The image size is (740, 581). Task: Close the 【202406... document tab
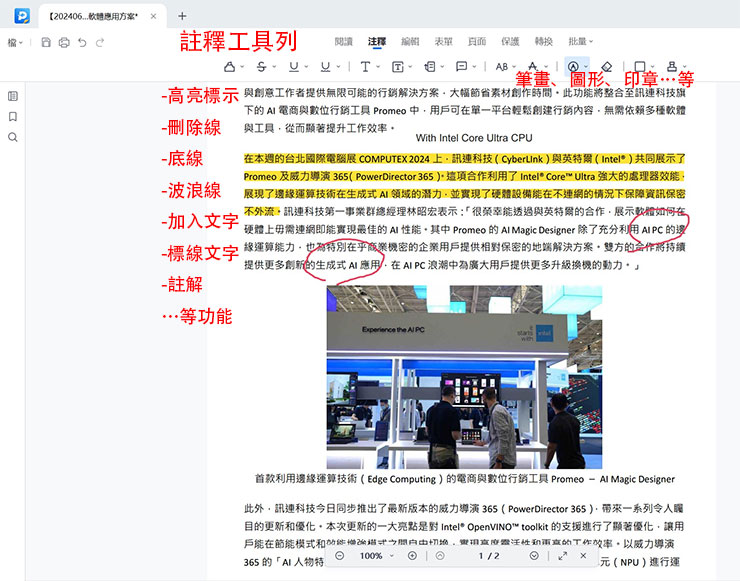click(x=153, y=16)
